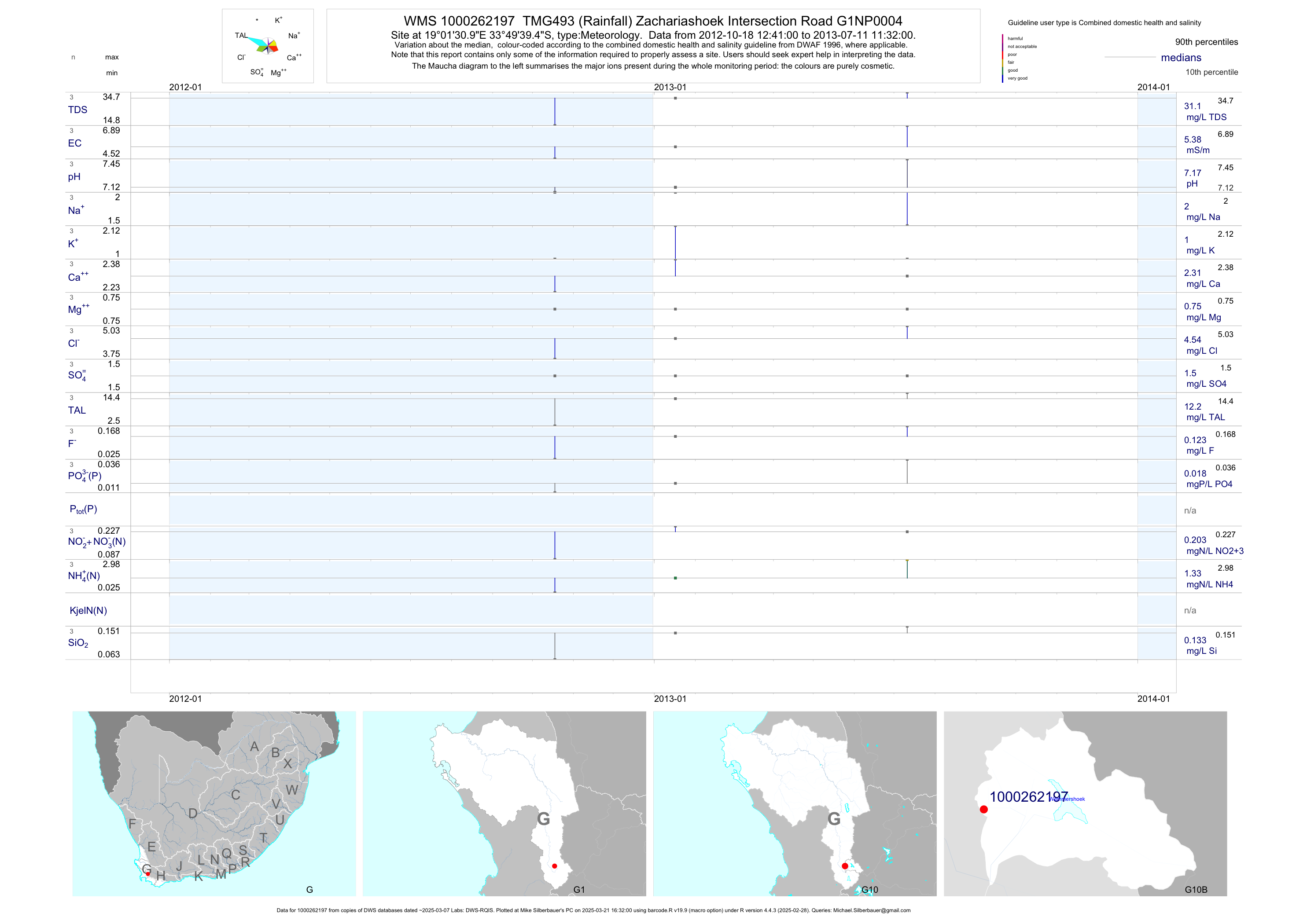Select the South Africa drainage regions map
Screen dimensions: 1307x924
coord(214,803)
